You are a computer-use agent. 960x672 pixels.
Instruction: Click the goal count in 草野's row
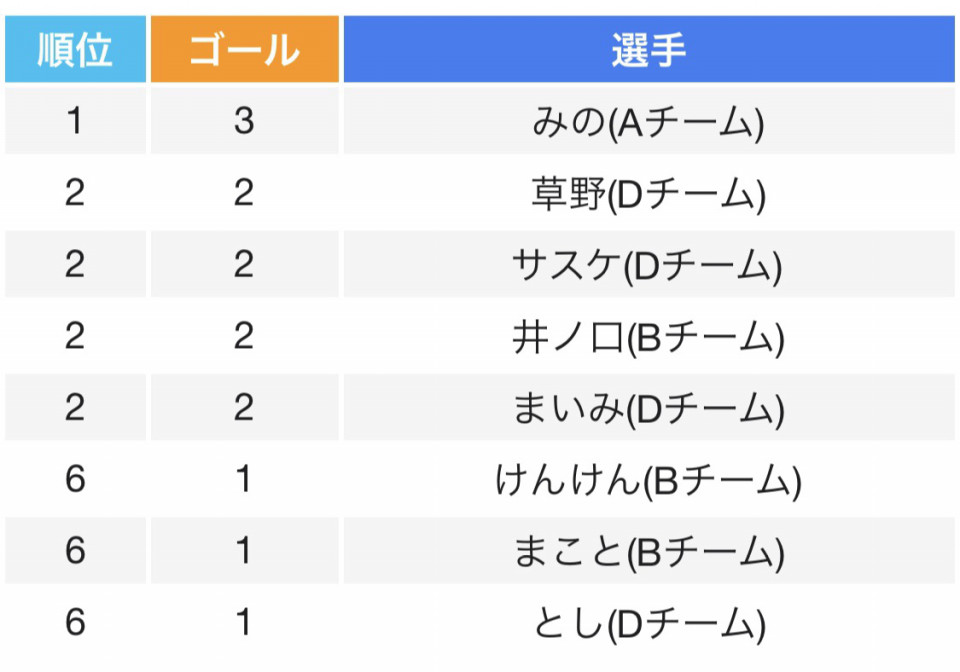coord(244,194)
